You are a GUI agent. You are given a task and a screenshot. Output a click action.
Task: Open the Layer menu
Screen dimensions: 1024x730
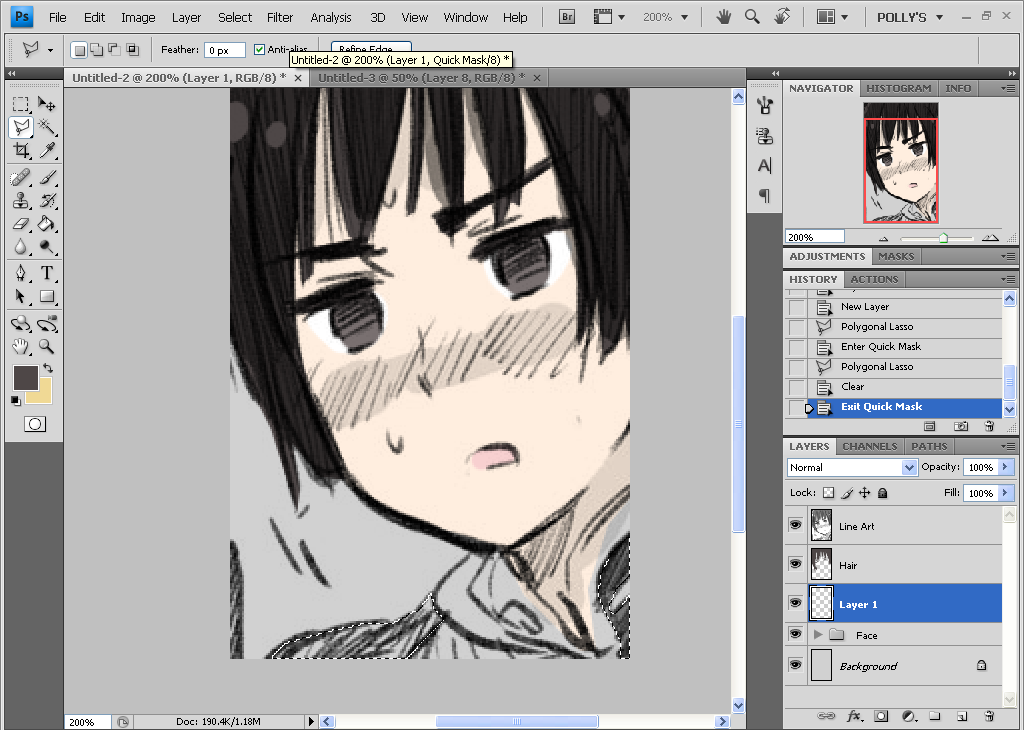click(x=186, y=18)
